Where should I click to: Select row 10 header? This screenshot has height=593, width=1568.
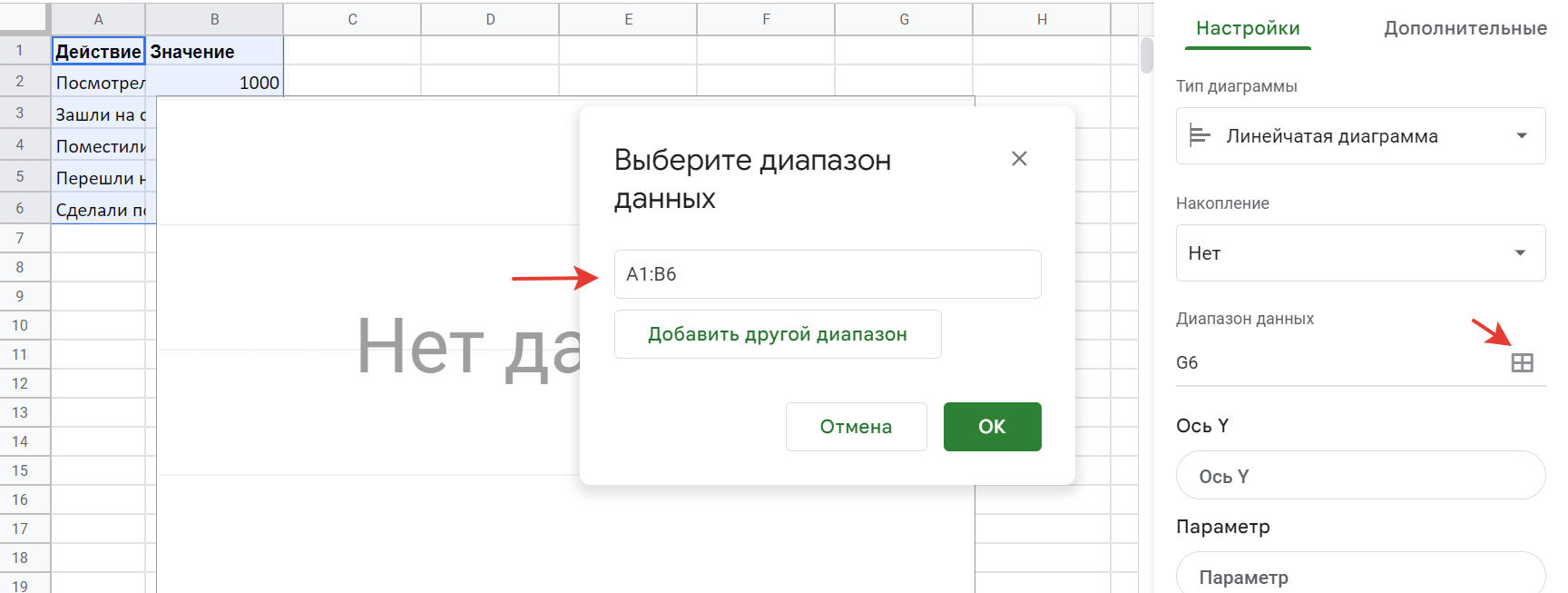[x=20, y=325]
